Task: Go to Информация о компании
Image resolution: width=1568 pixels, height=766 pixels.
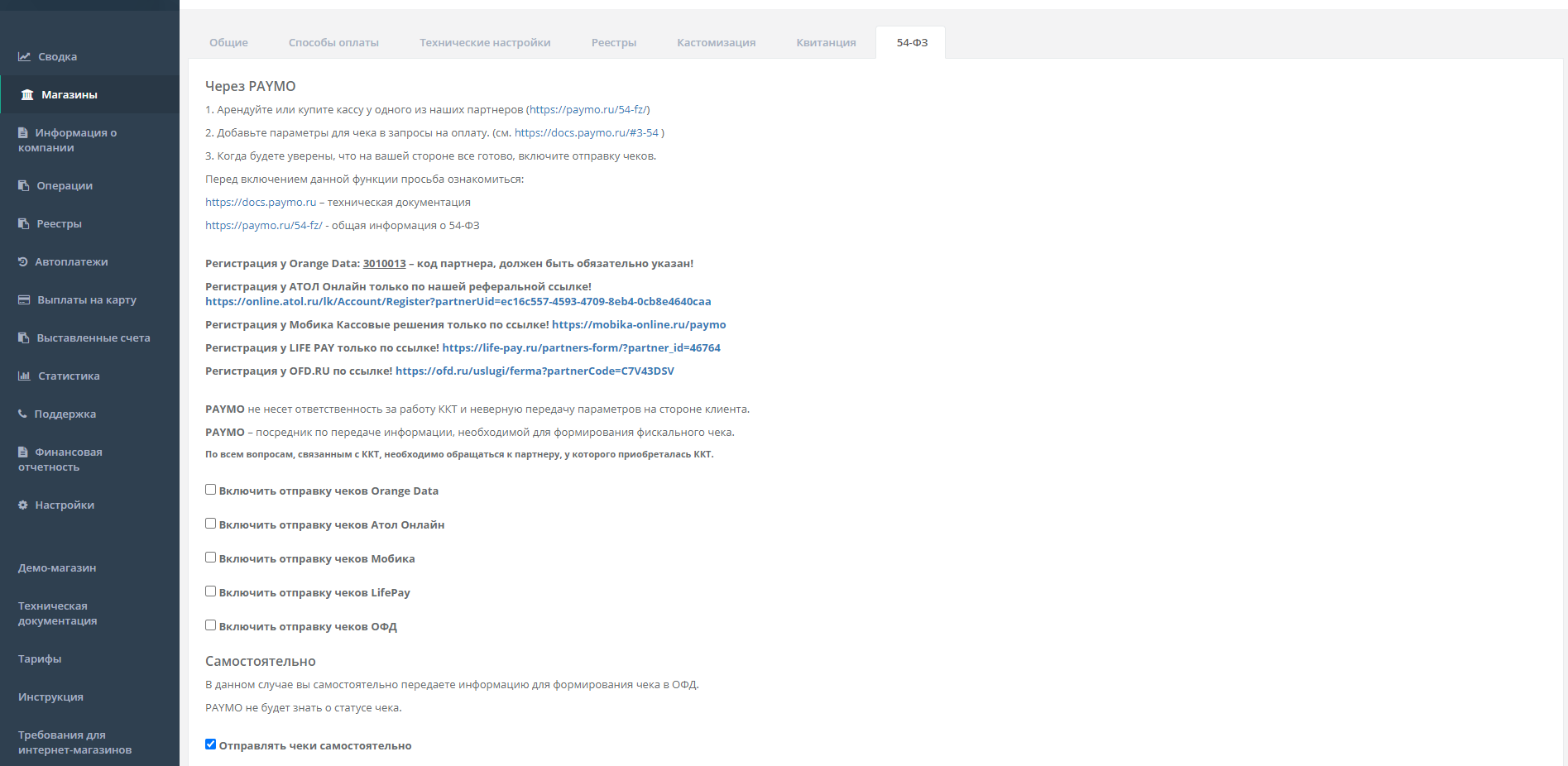Action: (x=89, y=141)
